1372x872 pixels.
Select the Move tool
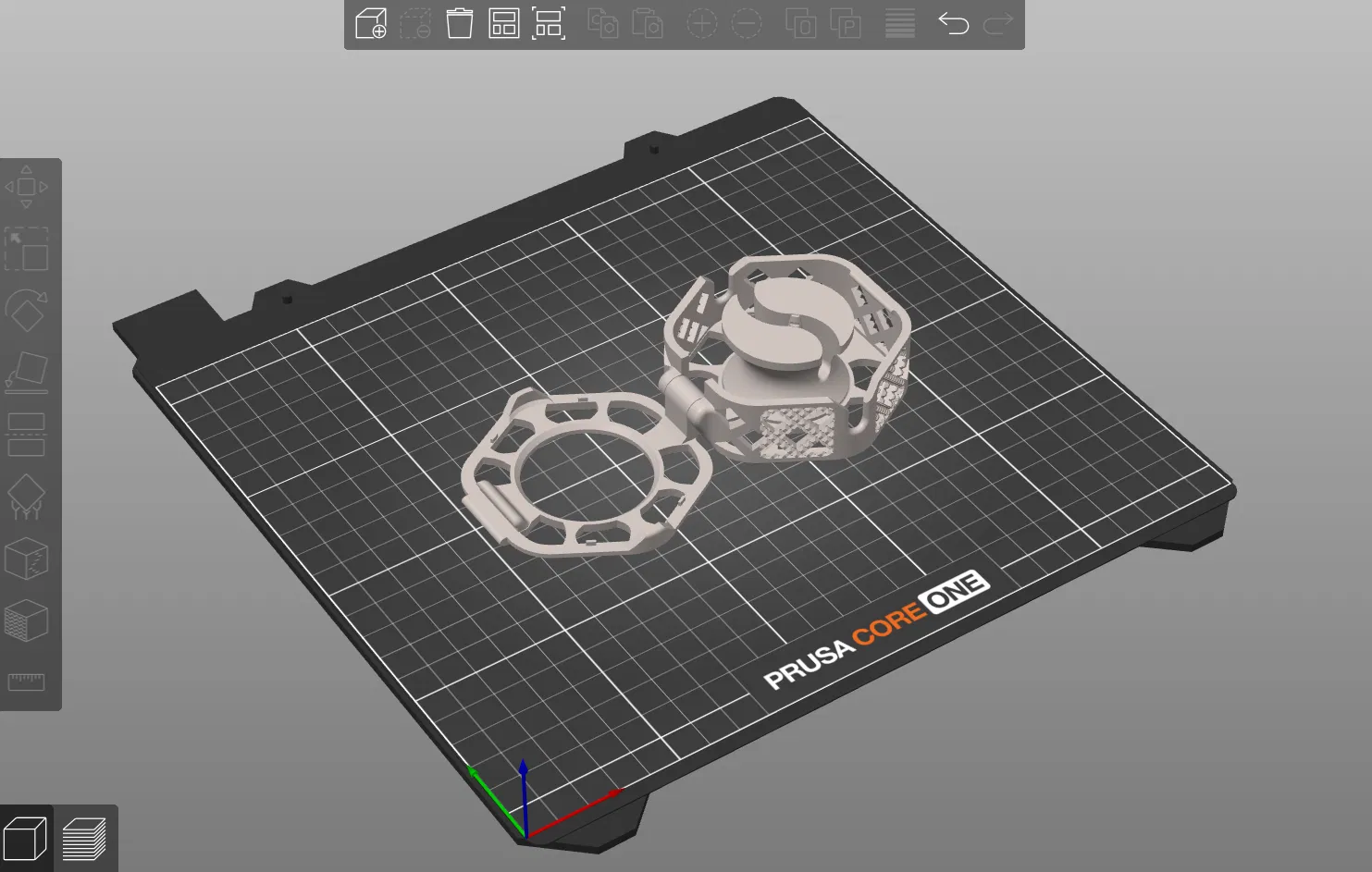tap(26, 187)
